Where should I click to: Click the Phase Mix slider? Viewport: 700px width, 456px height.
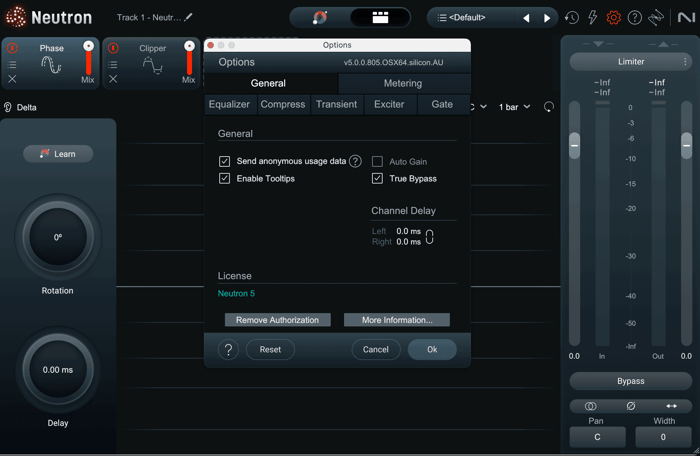pyautogui.click(x=88, y=57)
